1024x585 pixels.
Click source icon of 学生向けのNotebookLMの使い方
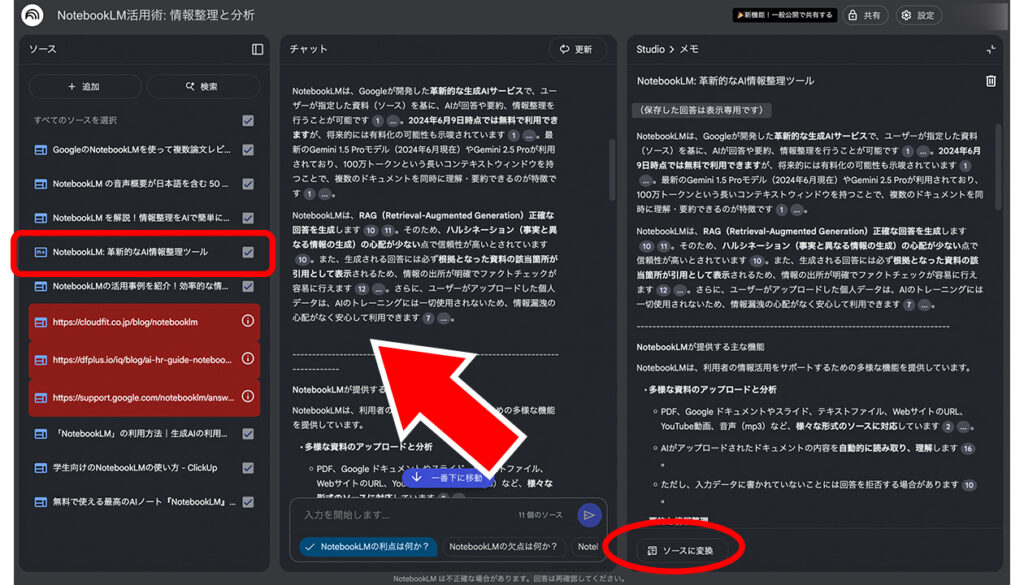(40, 468)
